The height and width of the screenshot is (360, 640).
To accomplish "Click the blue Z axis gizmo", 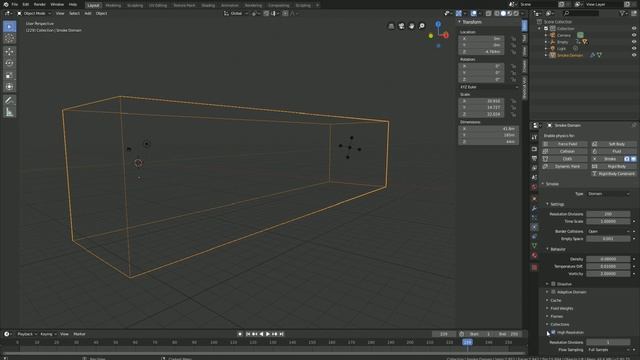I will click(438, 24).
